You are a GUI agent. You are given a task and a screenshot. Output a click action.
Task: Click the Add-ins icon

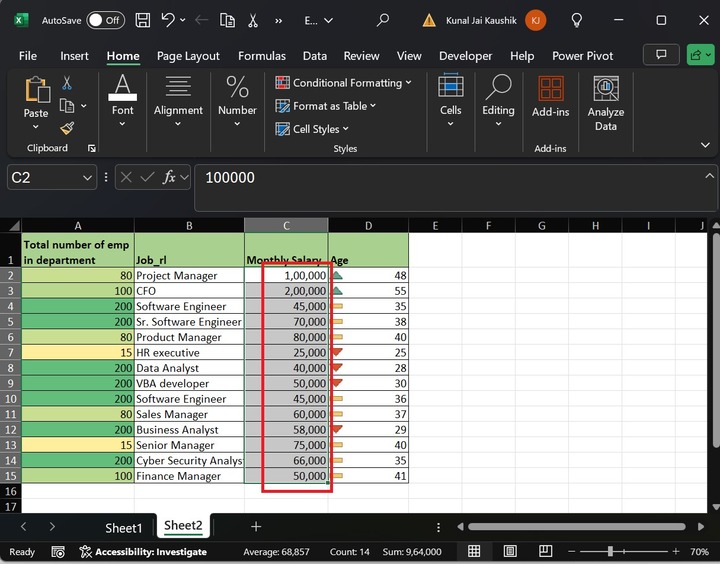point(550,98)
